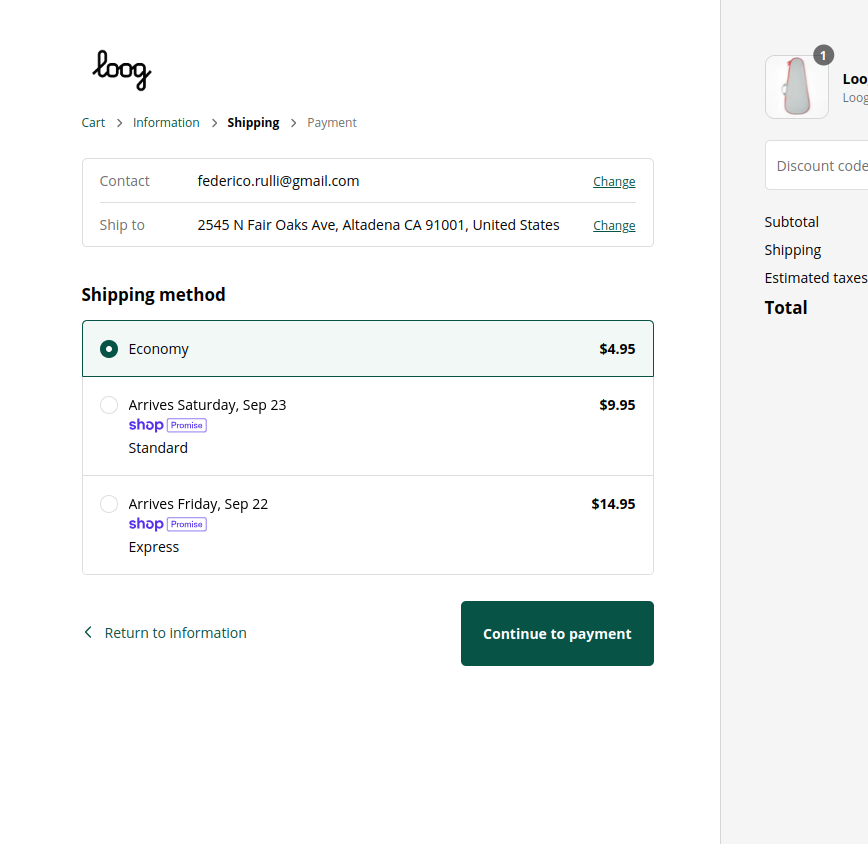Click Return to information link
This screenshot has width=868, height=844.
coord(175,633)
